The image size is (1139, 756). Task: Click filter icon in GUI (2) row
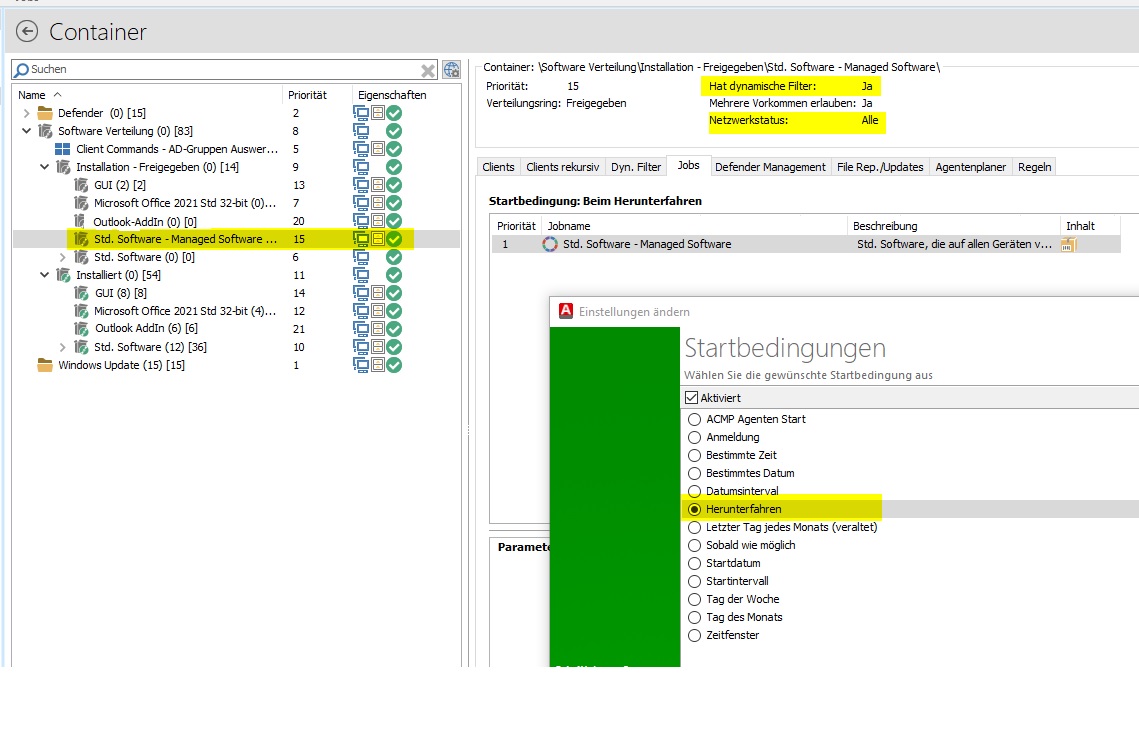pyautogui.click(x=378, y=184)
